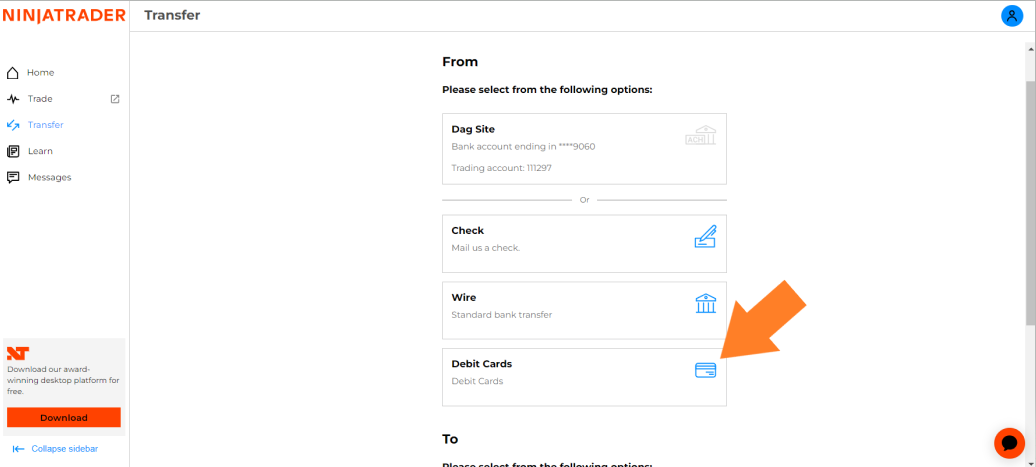Image resolution: width=1036 pixels, height=467 pixels.
Task: Select the Dag Site bank account option
Action: click(584, 149)
